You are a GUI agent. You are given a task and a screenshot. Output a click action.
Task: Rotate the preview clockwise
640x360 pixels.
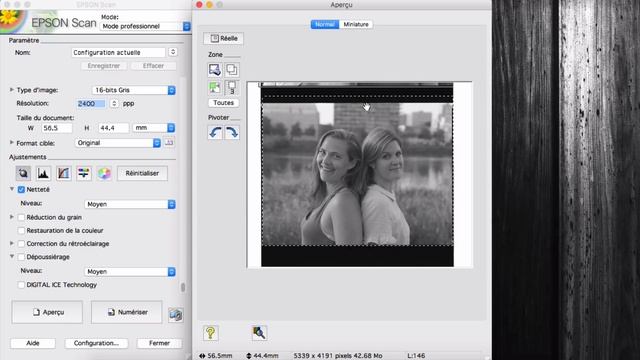(x=232, y=133)
